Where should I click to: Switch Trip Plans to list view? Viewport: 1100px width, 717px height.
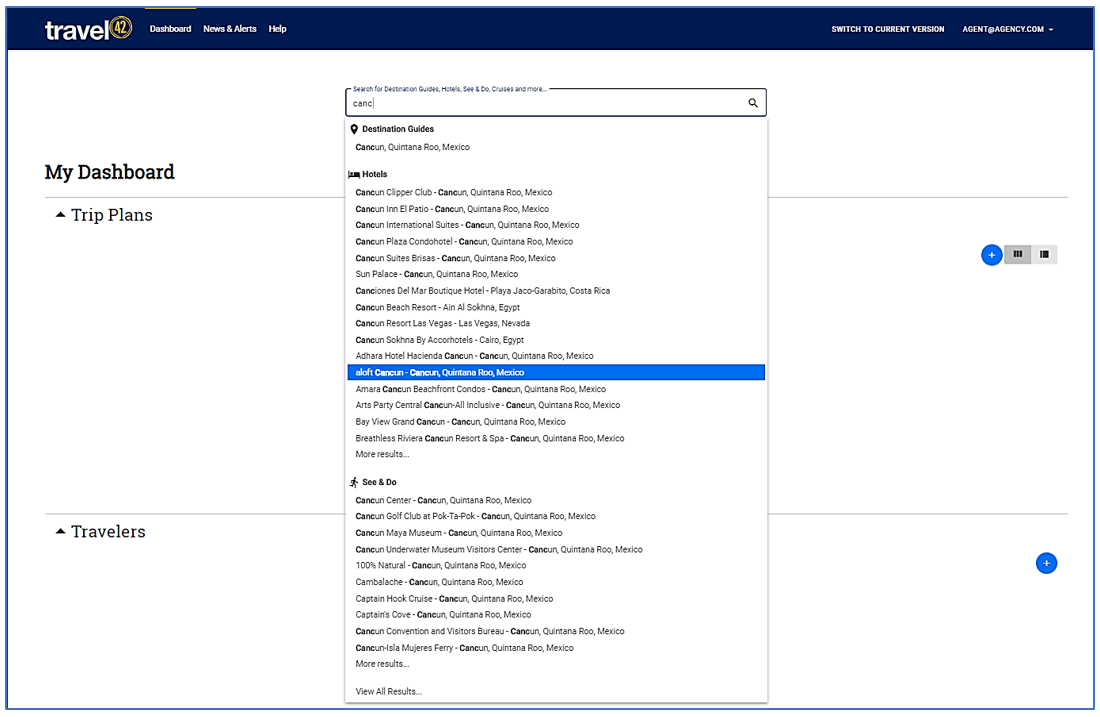[x=1044, y=255]
